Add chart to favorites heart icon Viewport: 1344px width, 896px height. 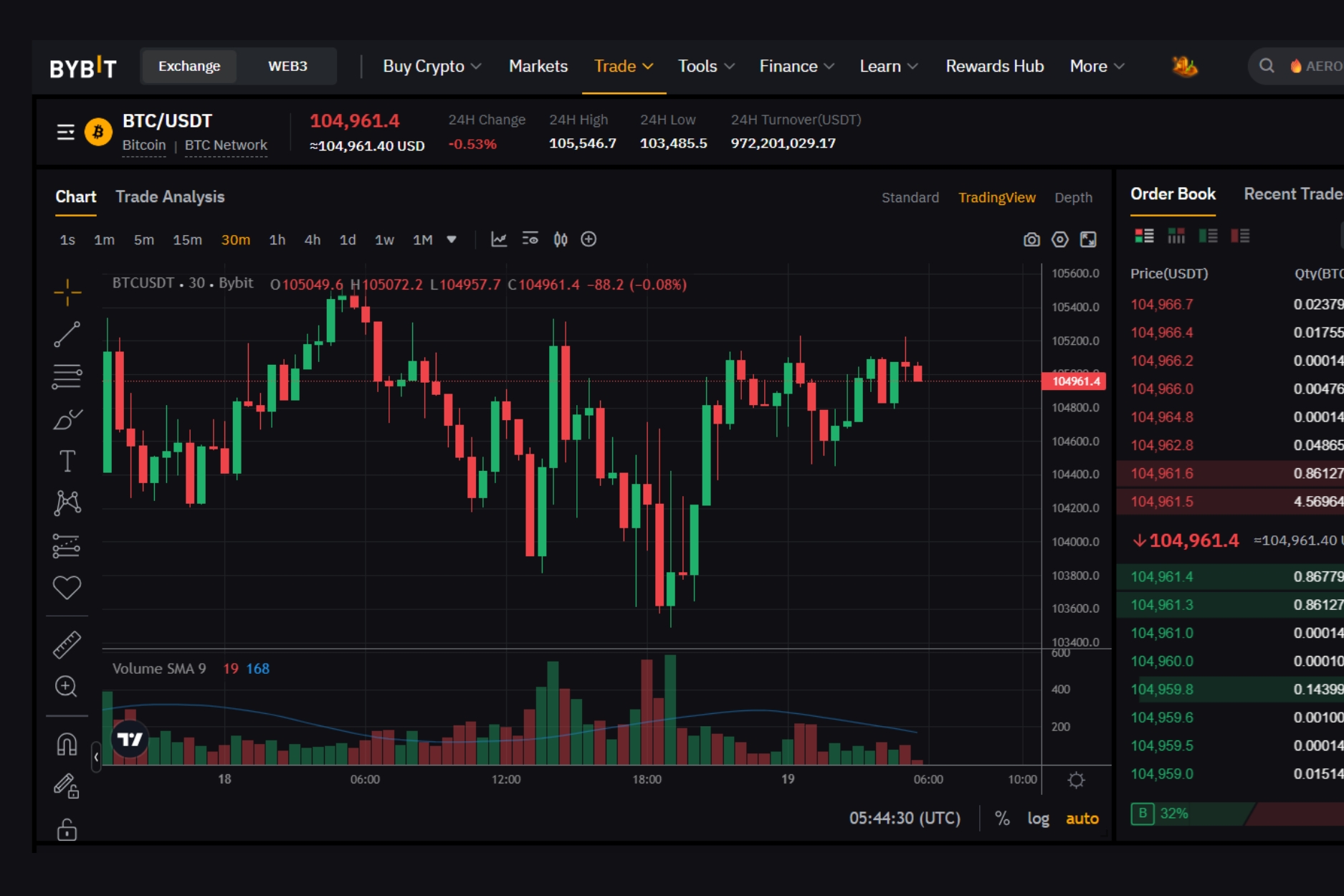pyautogui.click(x=67, y=588)
